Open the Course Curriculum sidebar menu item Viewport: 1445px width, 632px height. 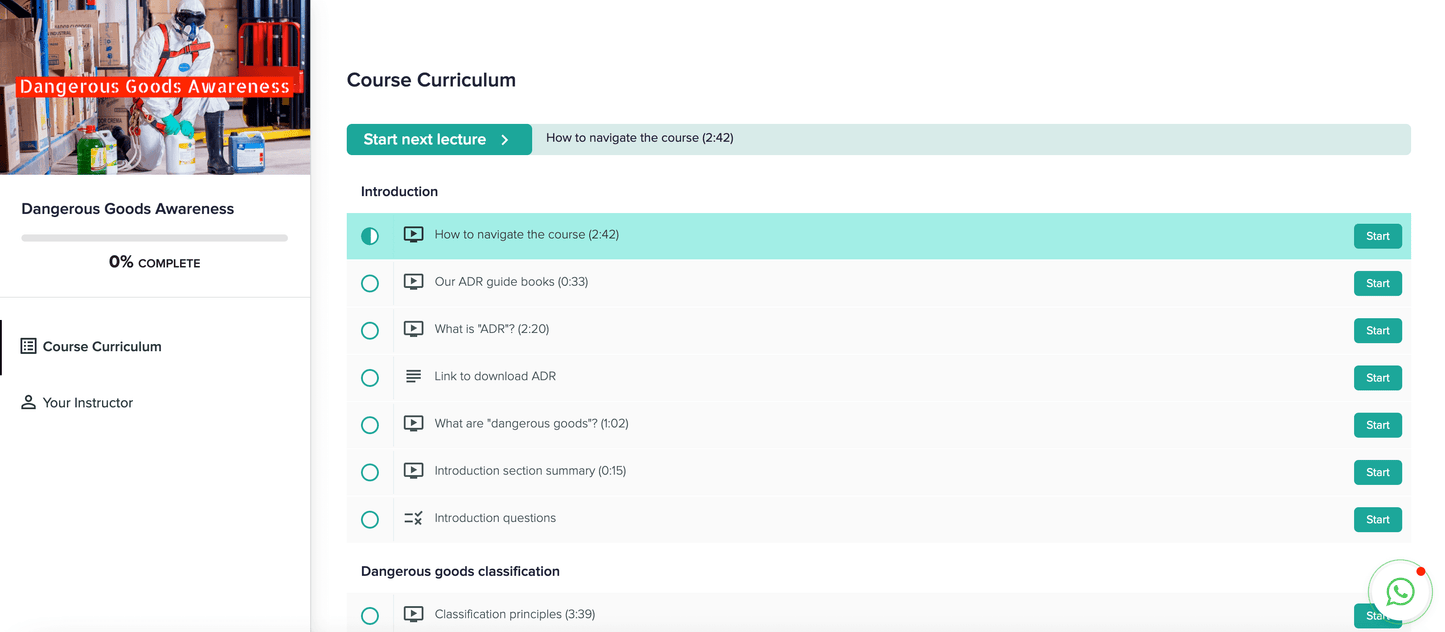102,347
